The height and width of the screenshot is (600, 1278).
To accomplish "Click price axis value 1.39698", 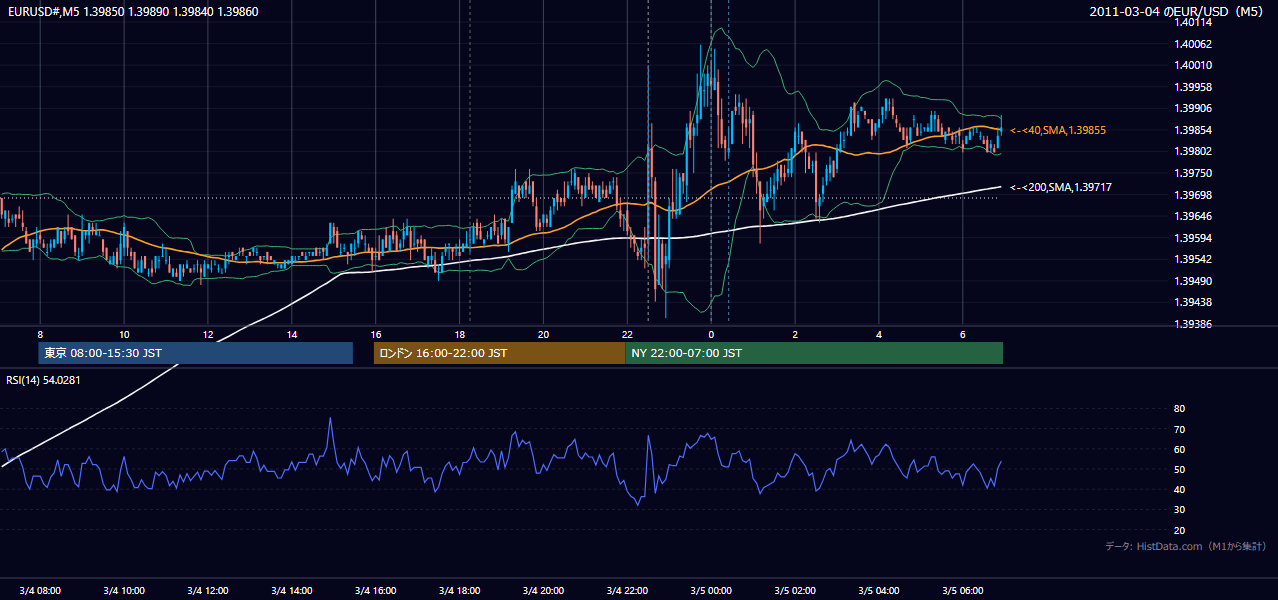I will [1195, 195].
